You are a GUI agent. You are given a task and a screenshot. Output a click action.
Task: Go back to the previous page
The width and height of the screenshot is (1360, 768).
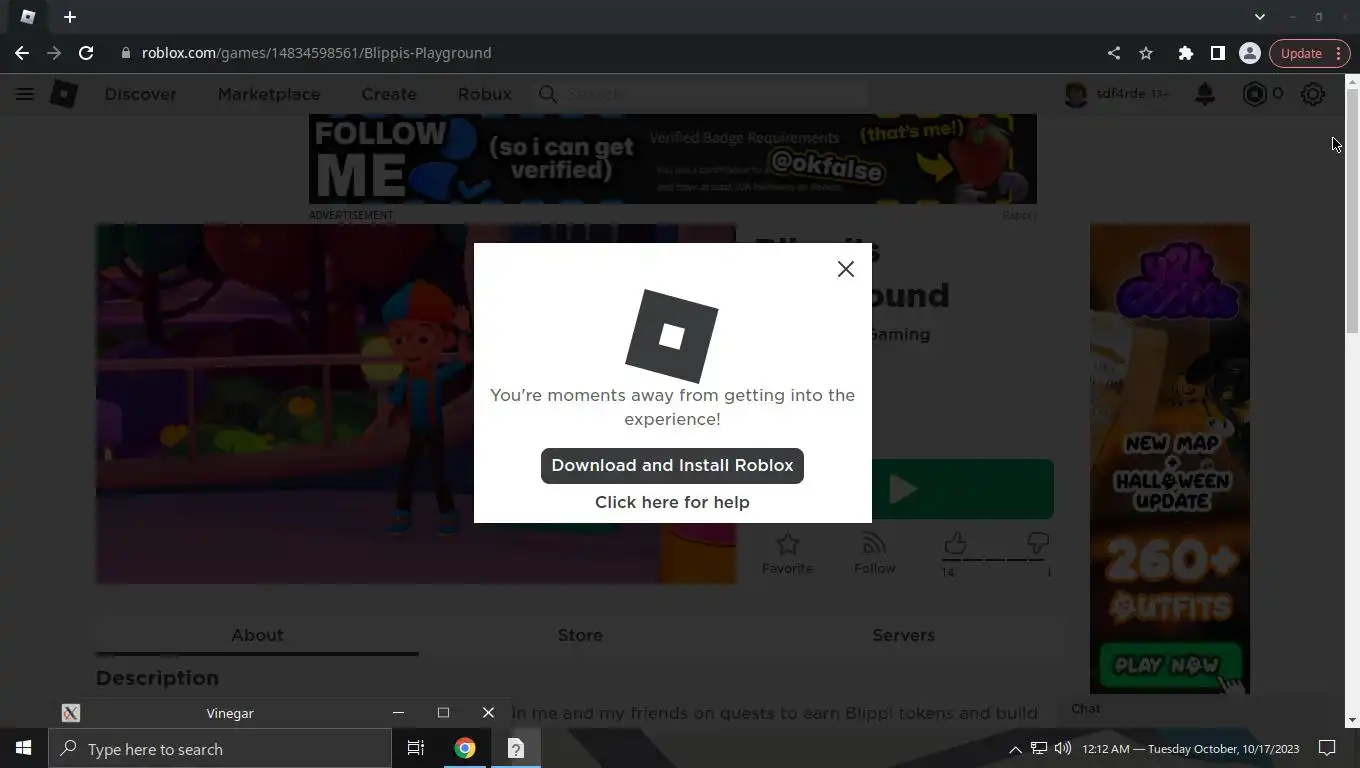click(22, 53)
